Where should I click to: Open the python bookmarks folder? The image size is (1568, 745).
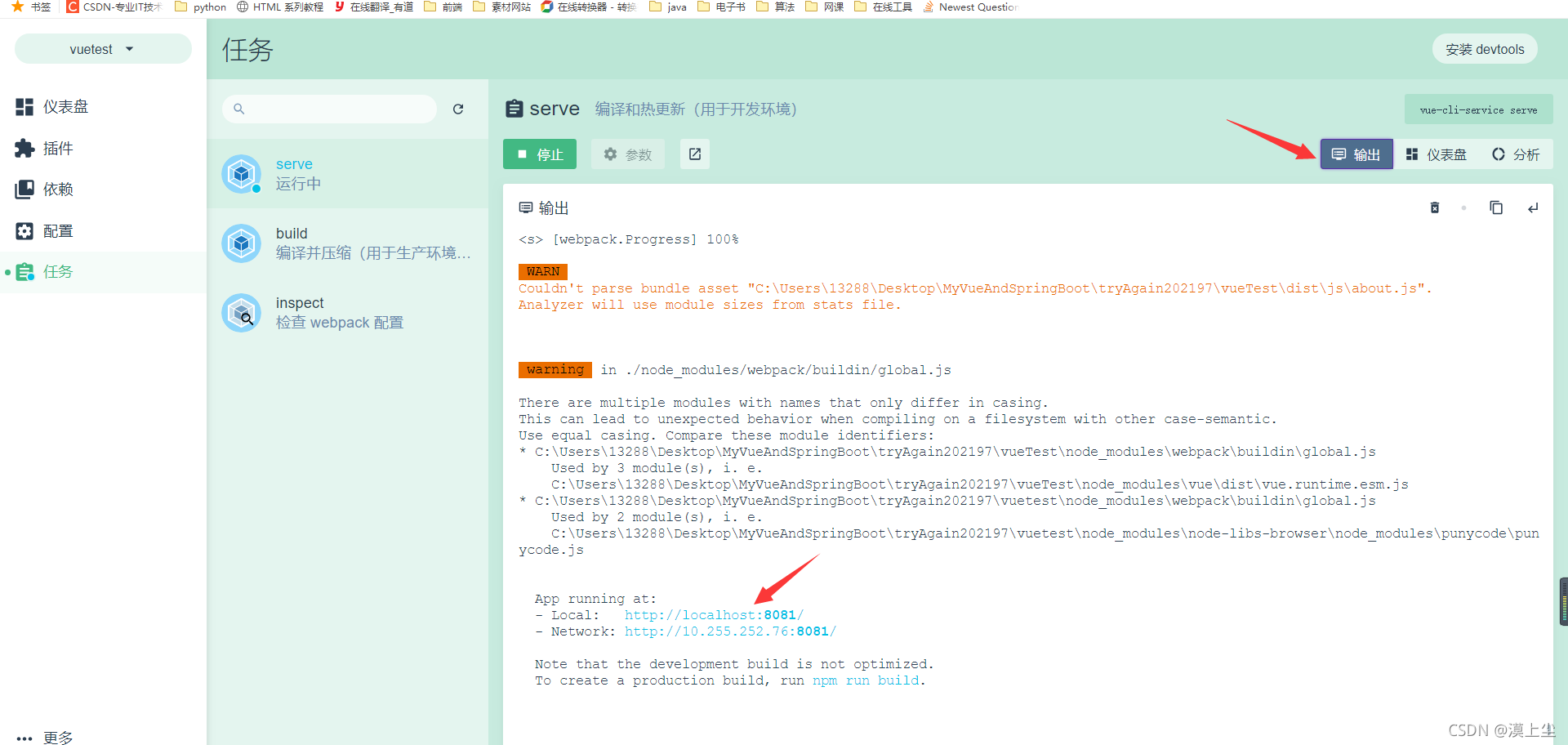[x=201, y=7]
